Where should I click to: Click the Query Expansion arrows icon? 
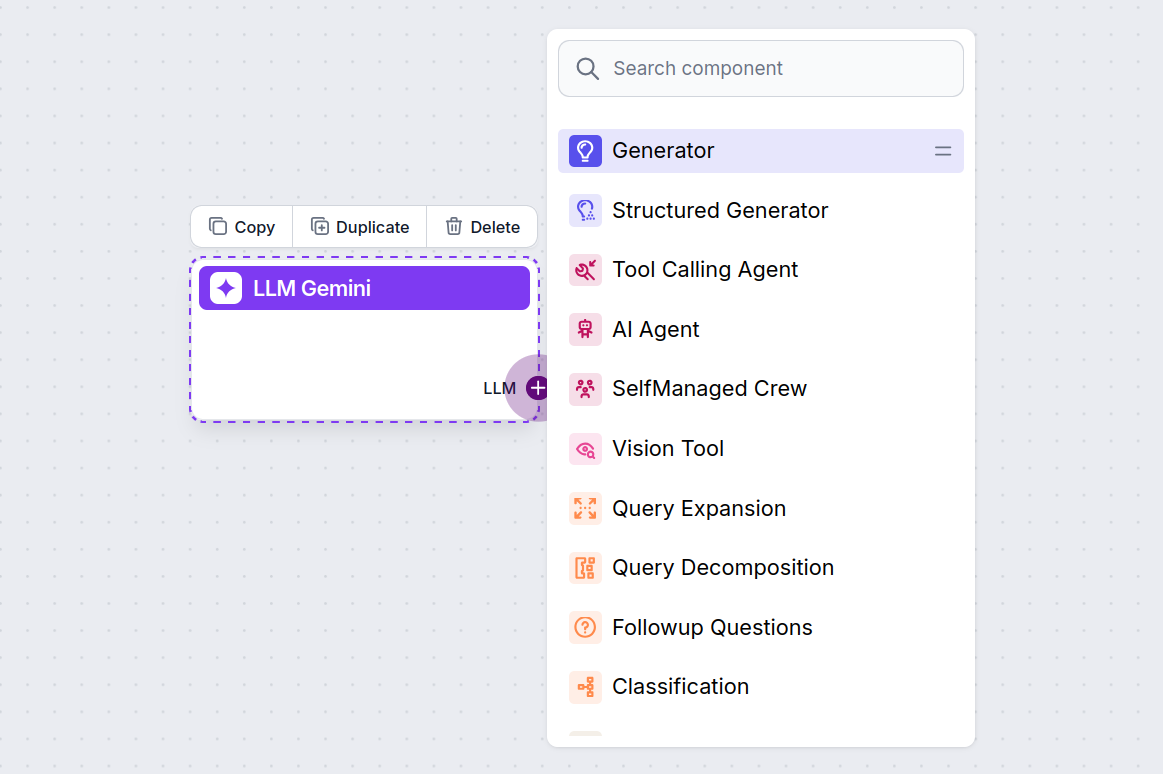click(585, 508)
